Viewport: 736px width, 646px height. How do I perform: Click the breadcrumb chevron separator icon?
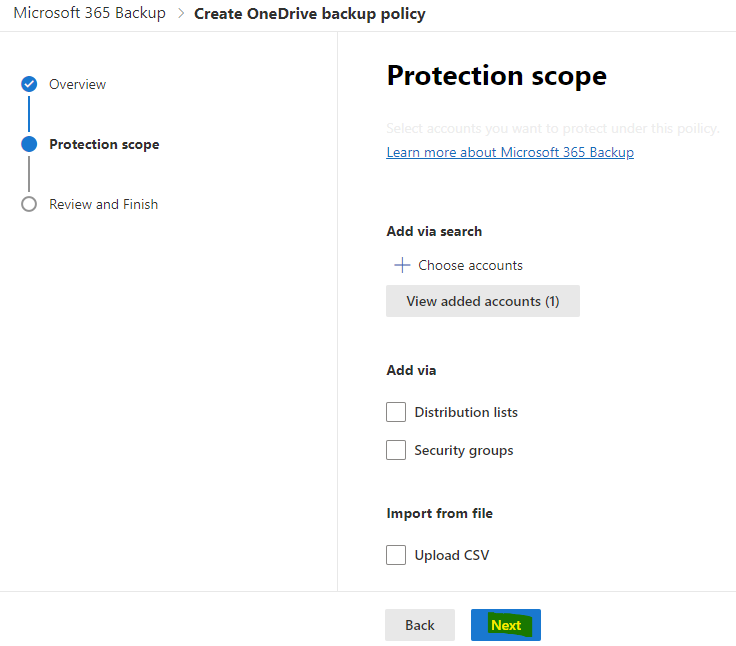coord(181,14)
